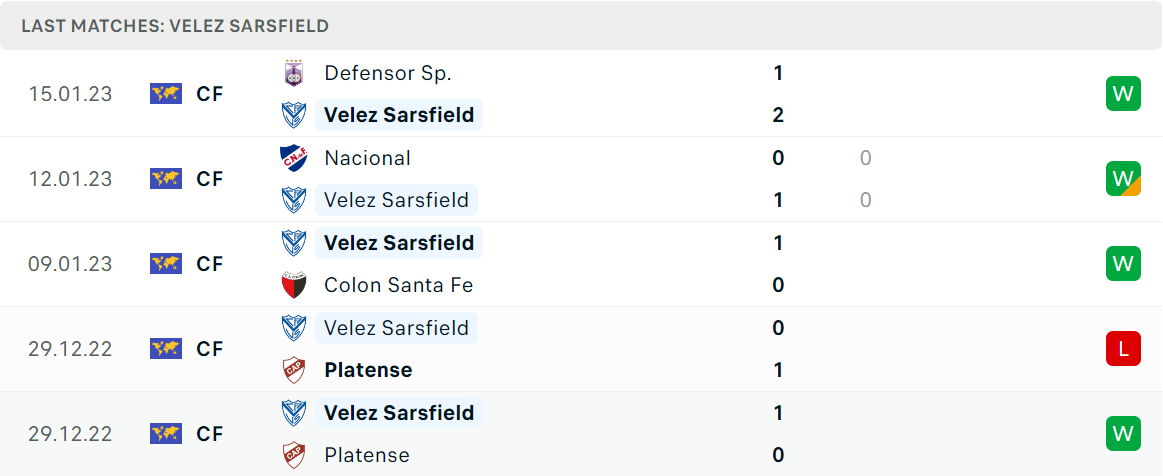1163x476 pixels.
Task: Click the Platense crest in the bottom match row
Action: [x=294, y=454]
